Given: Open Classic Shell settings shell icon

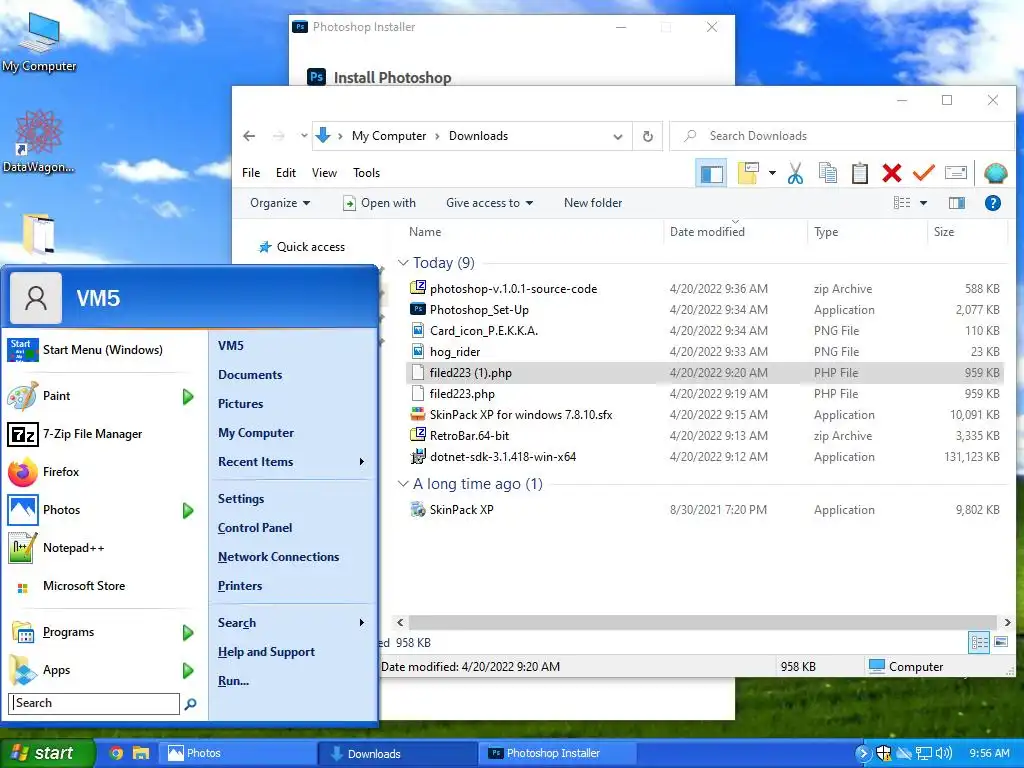Looking at the screenshot, I should pos(995,173).
